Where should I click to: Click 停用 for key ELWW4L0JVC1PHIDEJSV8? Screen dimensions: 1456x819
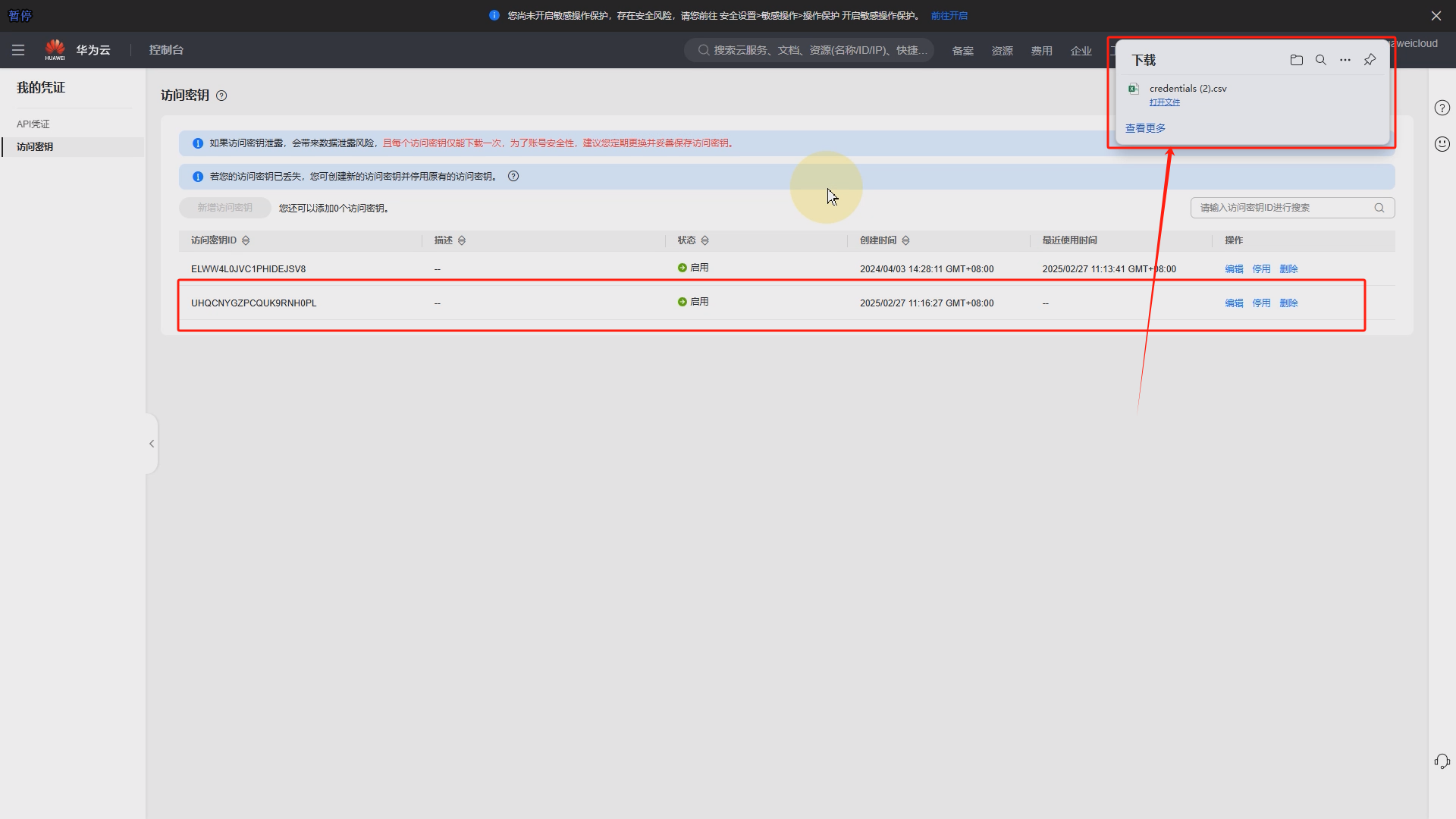tap(1261, 269)
